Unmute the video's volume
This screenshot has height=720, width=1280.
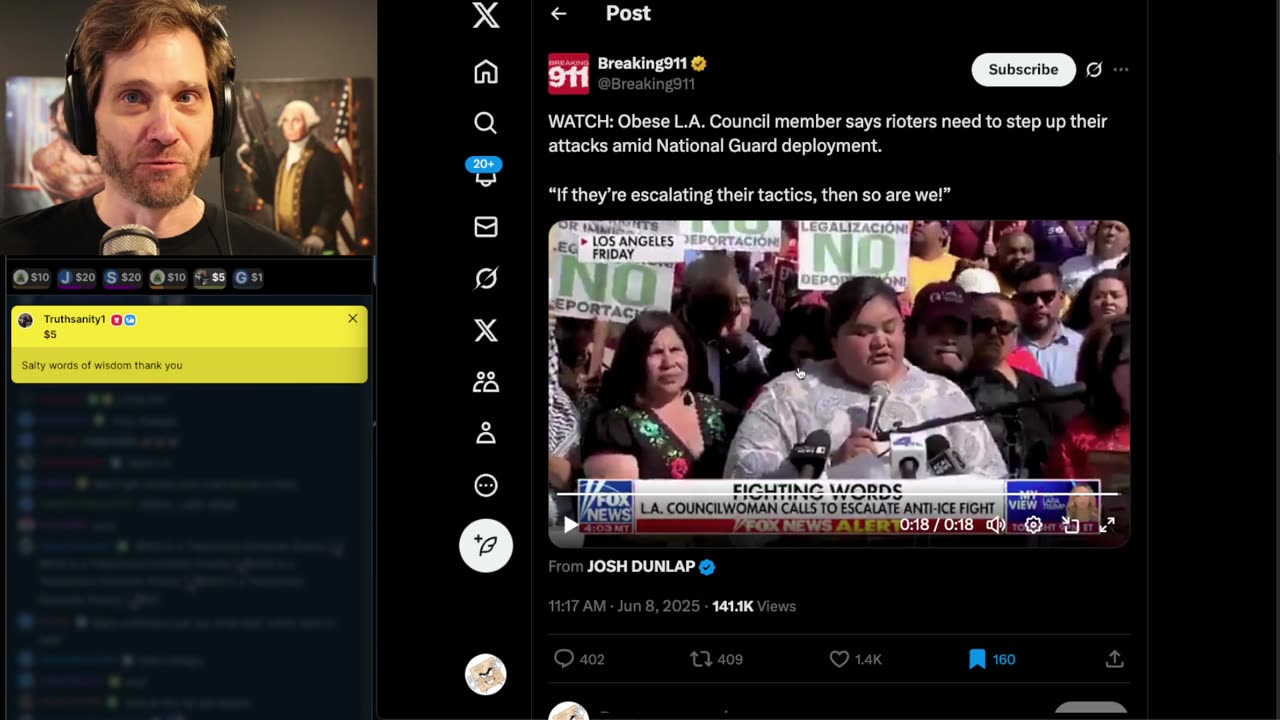pos(995,525)
